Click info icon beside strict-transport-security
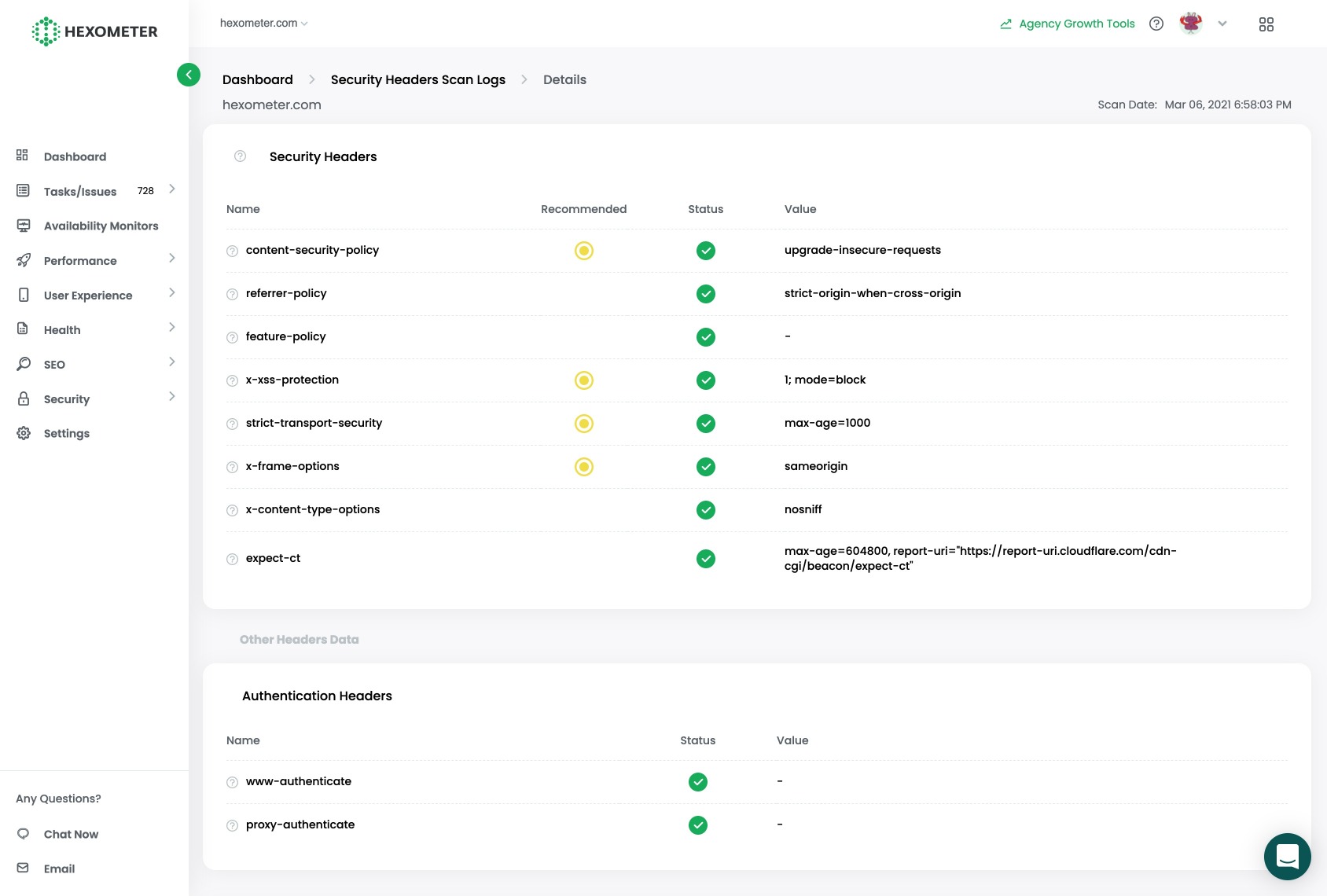 pos(233,424)
